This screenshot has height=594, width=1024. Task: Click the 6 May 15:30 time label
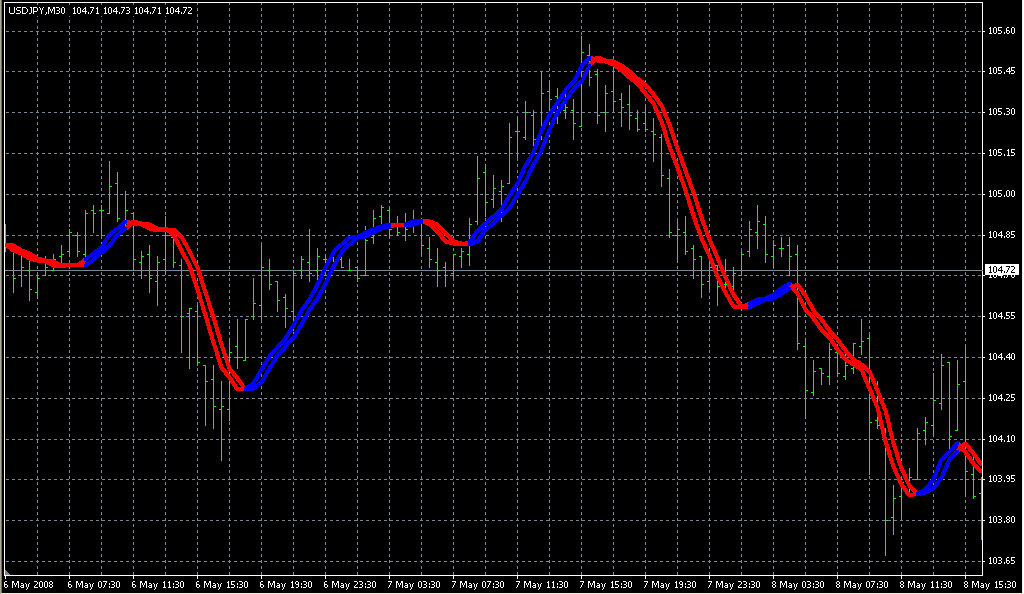coord(221,584)
